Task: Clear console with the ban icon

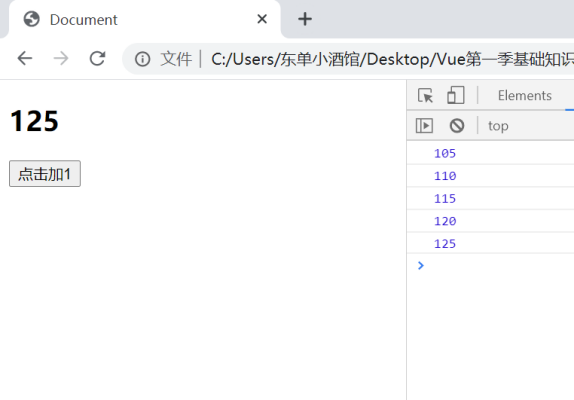Action: tap(457, 126)
